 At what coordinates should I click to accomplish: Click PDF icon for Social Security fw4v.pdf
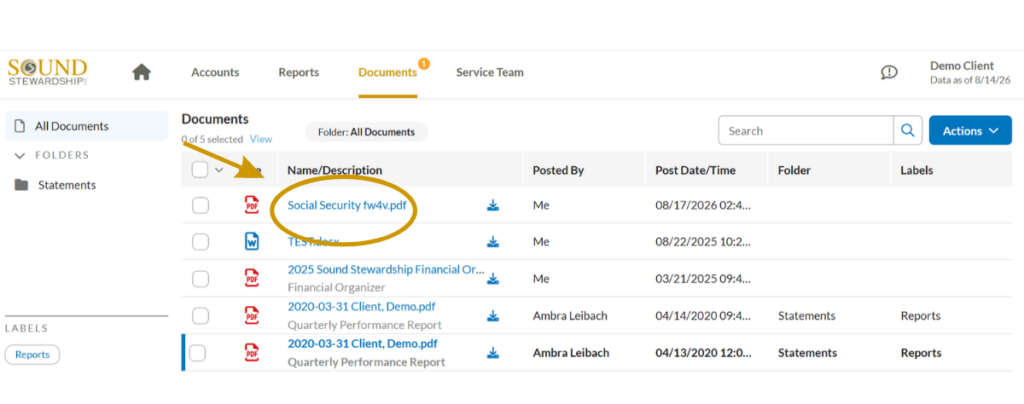pyautogui.click(x=251, y=205)
